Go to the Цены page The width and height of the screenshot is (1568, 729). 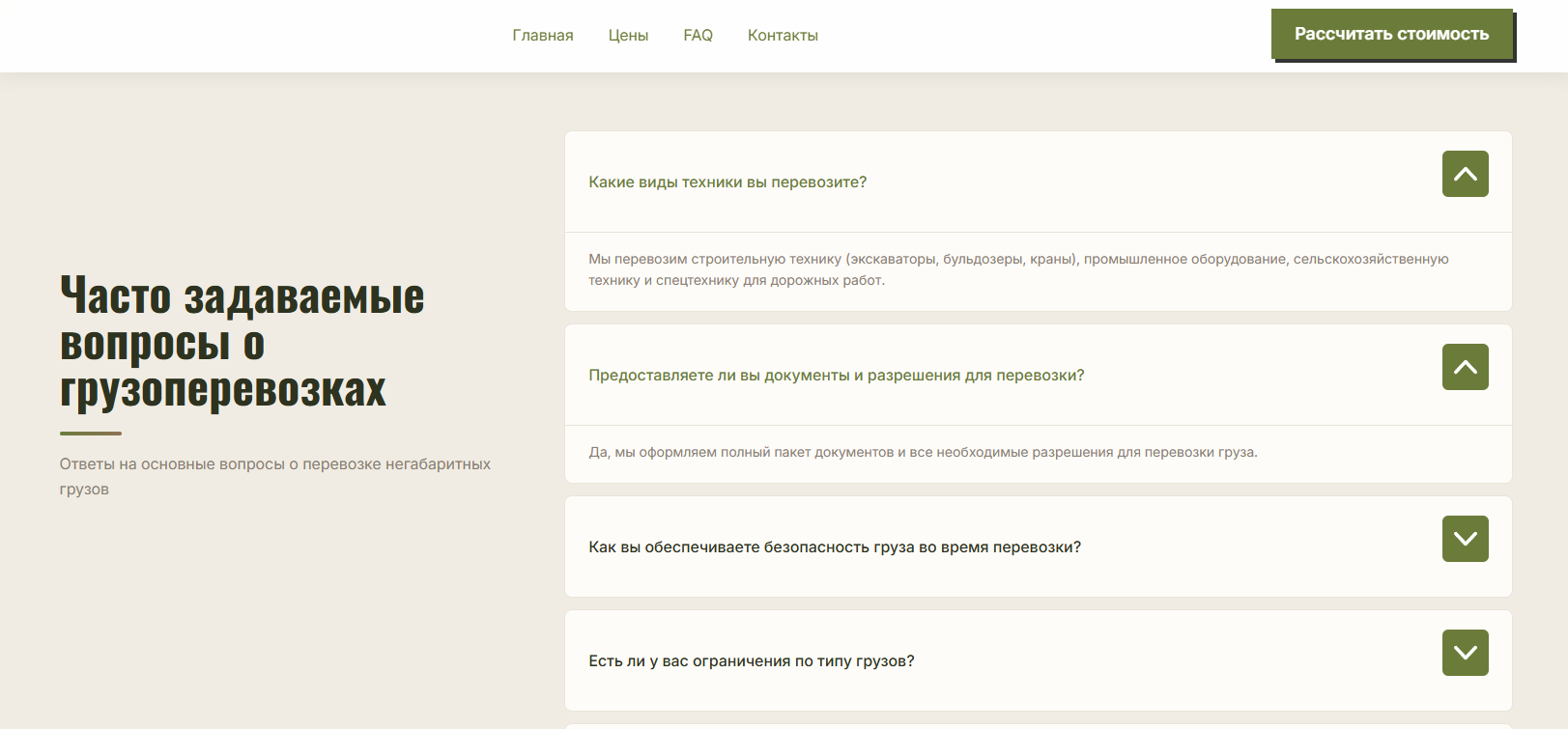628,36
